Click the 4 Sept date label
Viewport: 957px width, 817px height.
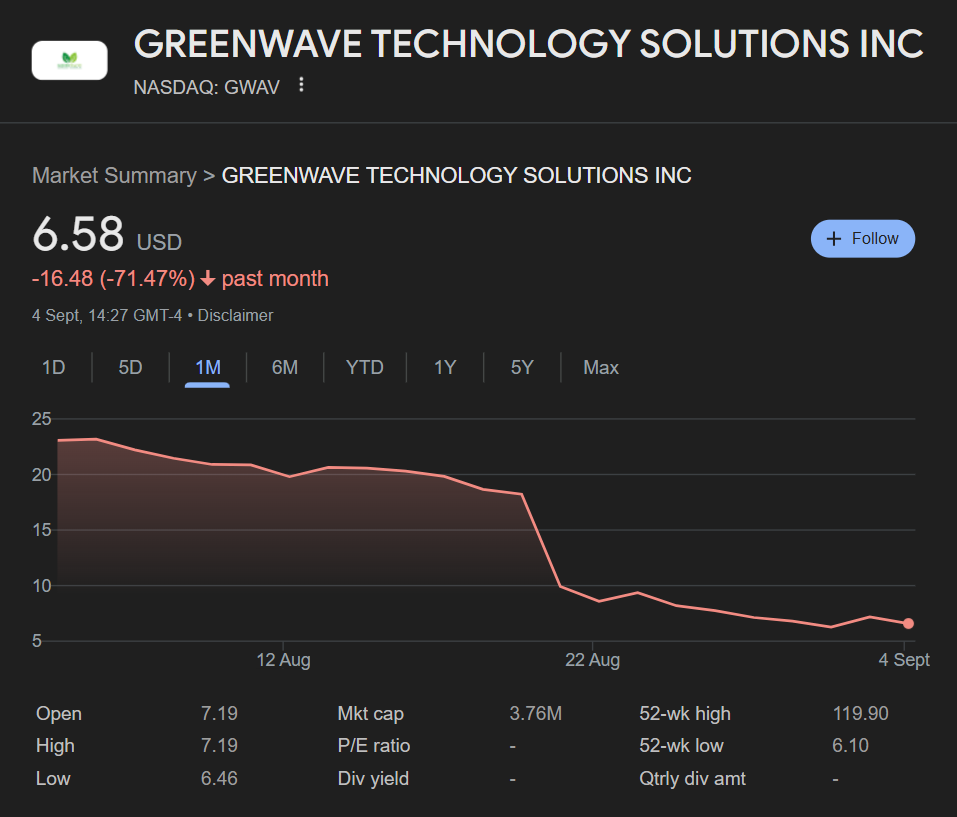click(x=904, y=660)
